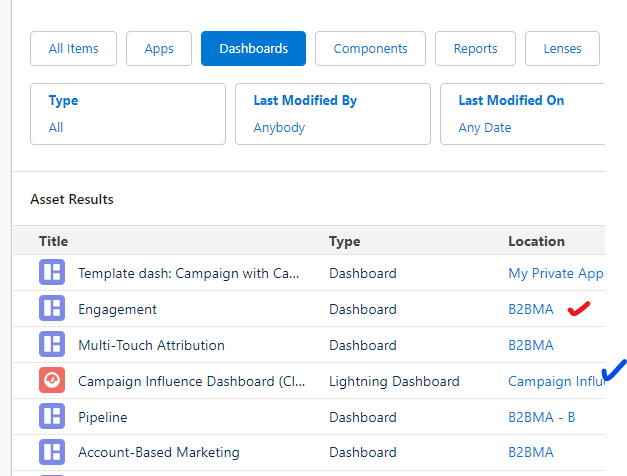This screenshot has width=627, height=476.
Task: Click the Multi-Touch Attribution dashboard icon
Action: pyautogui.click(x=51, y=345)
